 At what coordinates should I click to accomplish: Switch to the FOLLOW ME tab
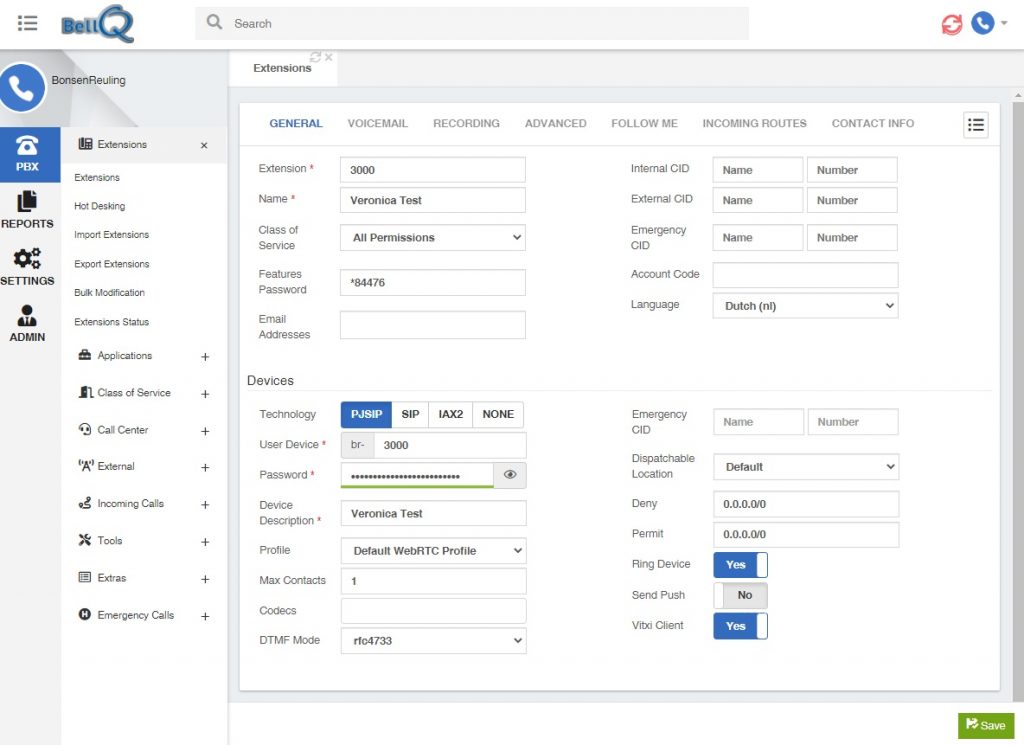point(645,123)
